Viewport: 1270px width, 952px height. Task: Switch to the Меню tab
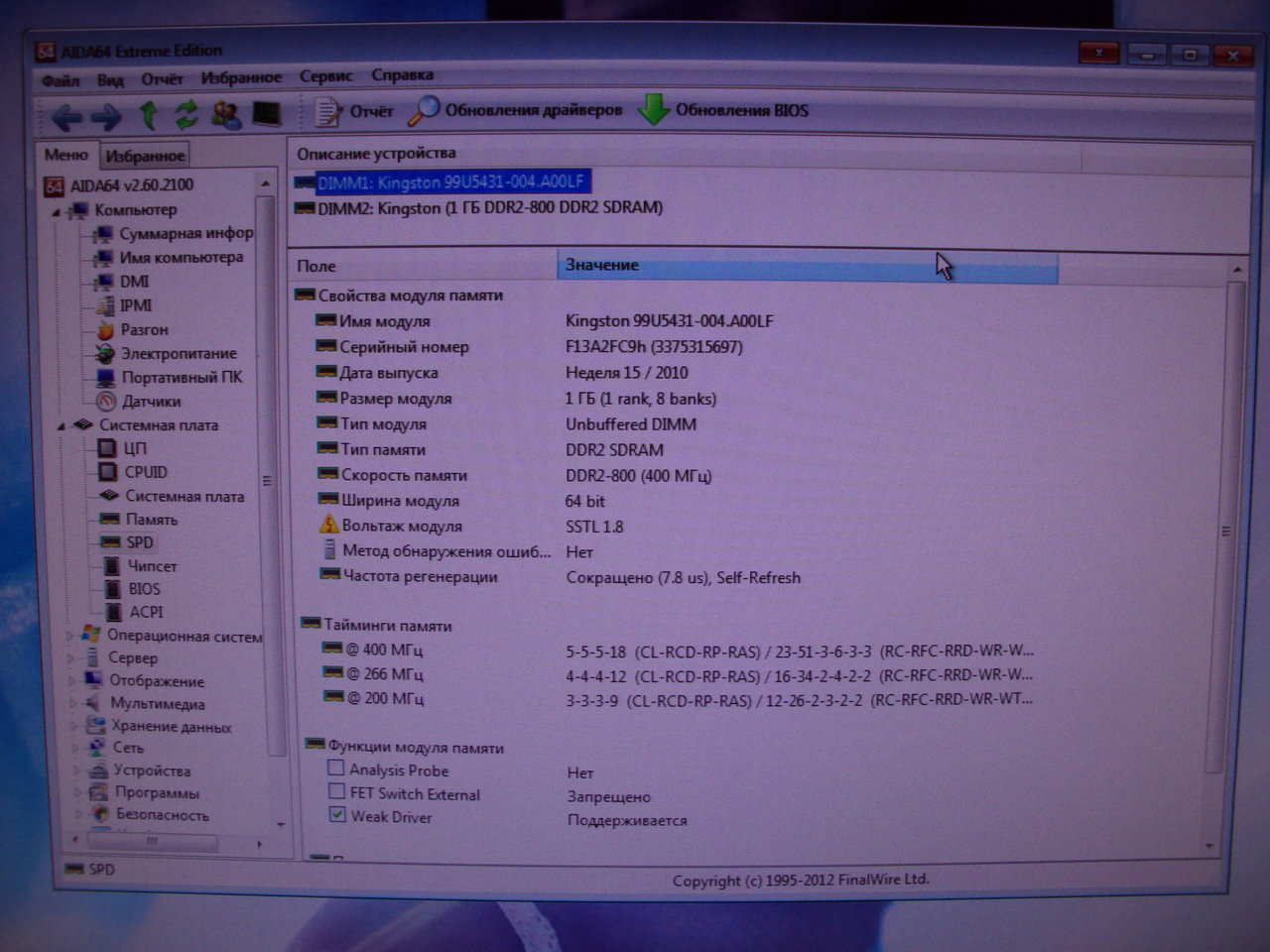pyautogui.click(x=66, y=155)
